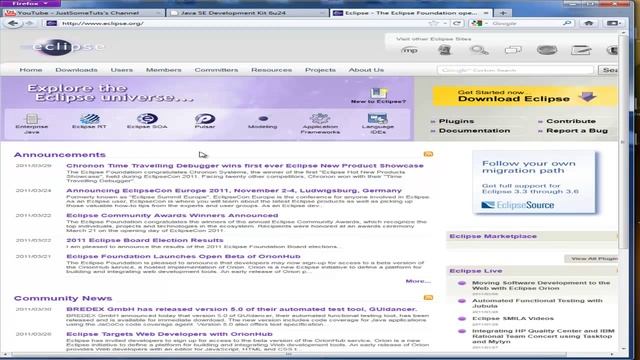Open the Members navigation item
The image size is (640, 360).
point(164,70)
